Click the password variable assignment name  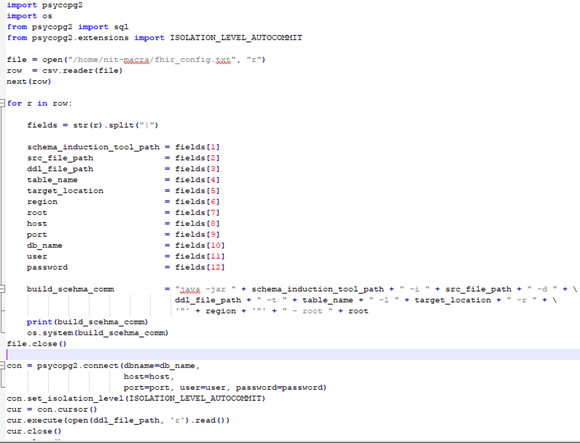[47, 267]
